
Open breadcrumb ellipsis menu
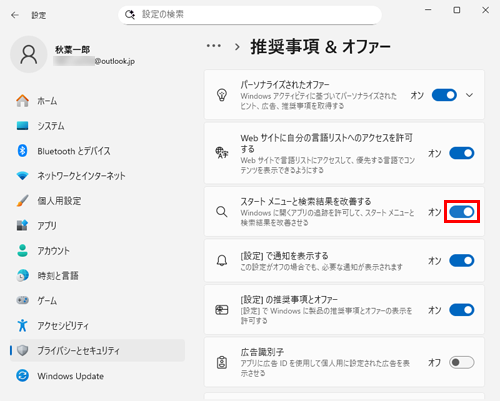214,46
